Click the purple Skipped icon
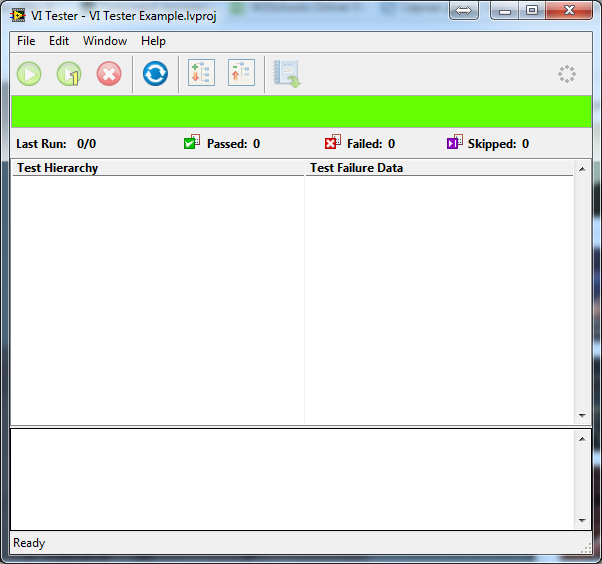Image resolution: width=602 pixels, height=564 pixels. click(x=455, y=142)
